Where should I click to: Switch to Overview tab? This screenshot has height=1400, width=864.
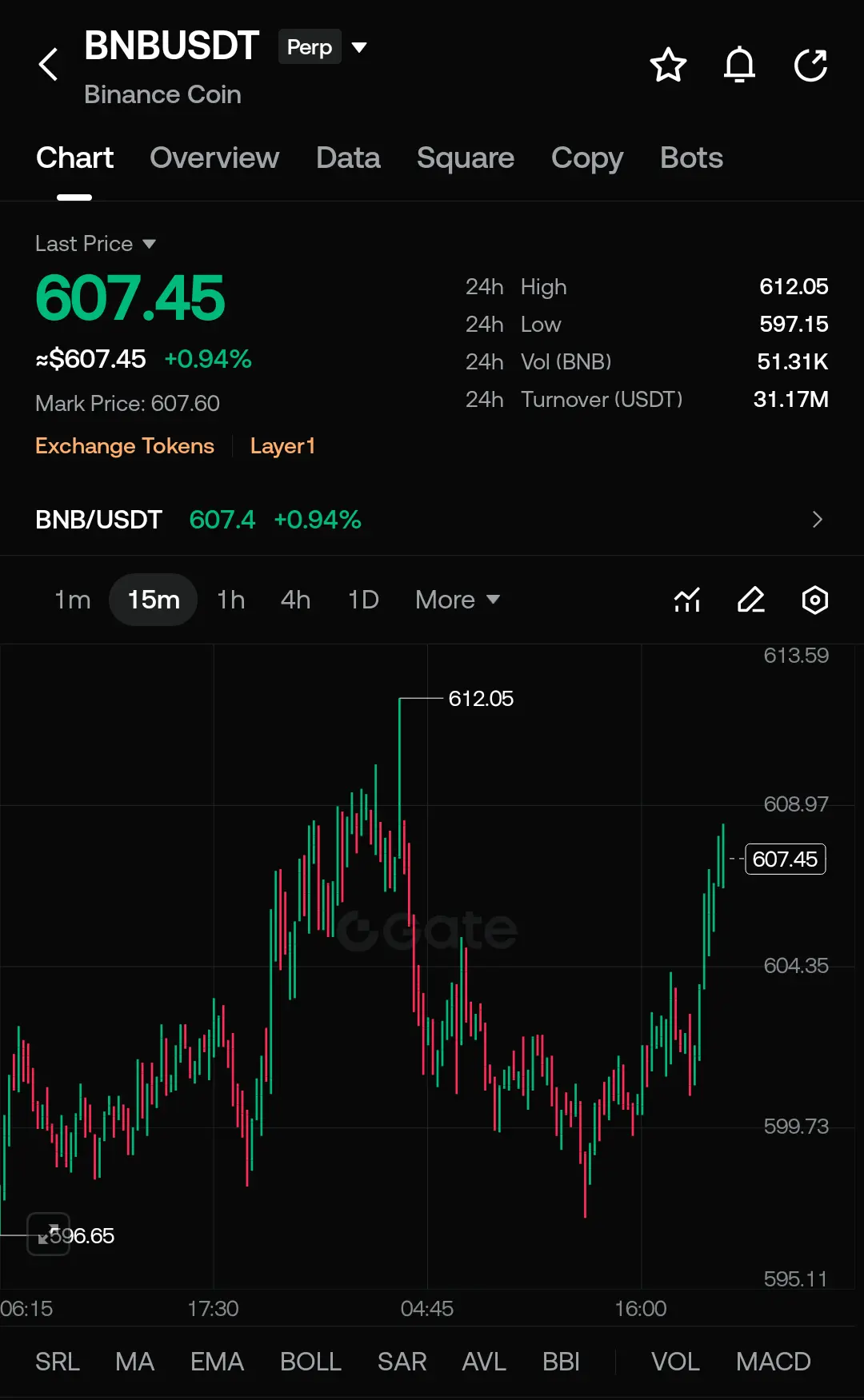coord(214,158)
